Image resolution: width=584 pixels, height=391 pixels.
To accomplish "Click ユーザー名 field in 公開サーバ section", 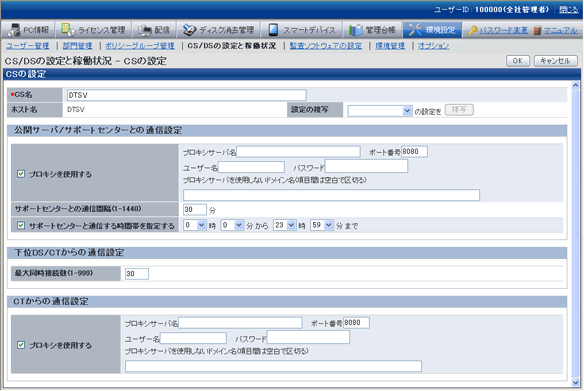I will (x=251, y=167).
